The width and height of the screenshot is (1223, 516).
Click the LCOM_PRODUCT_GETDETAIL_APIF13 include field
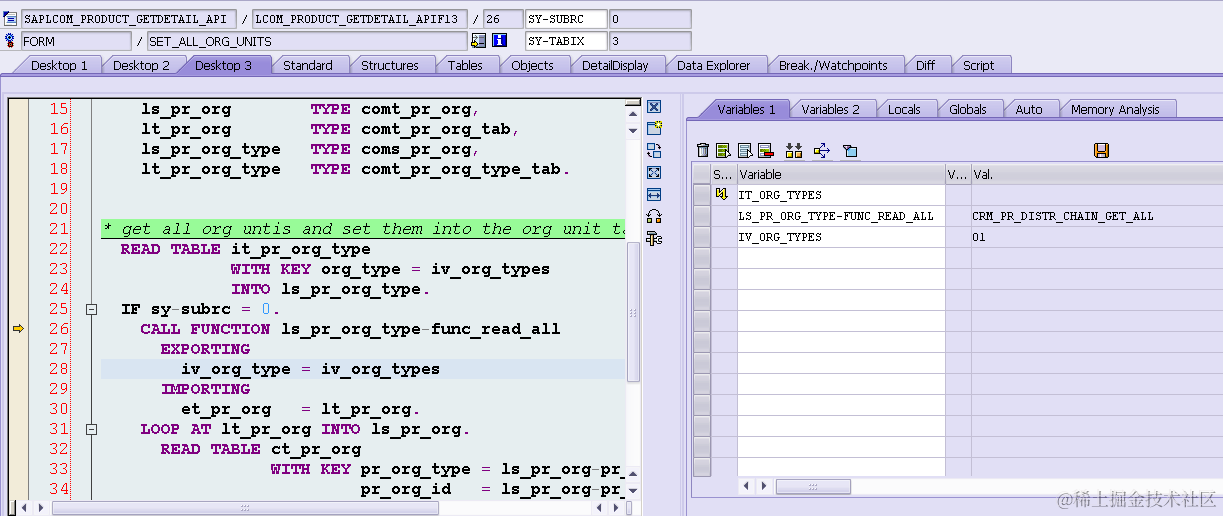tap(361, 19)
